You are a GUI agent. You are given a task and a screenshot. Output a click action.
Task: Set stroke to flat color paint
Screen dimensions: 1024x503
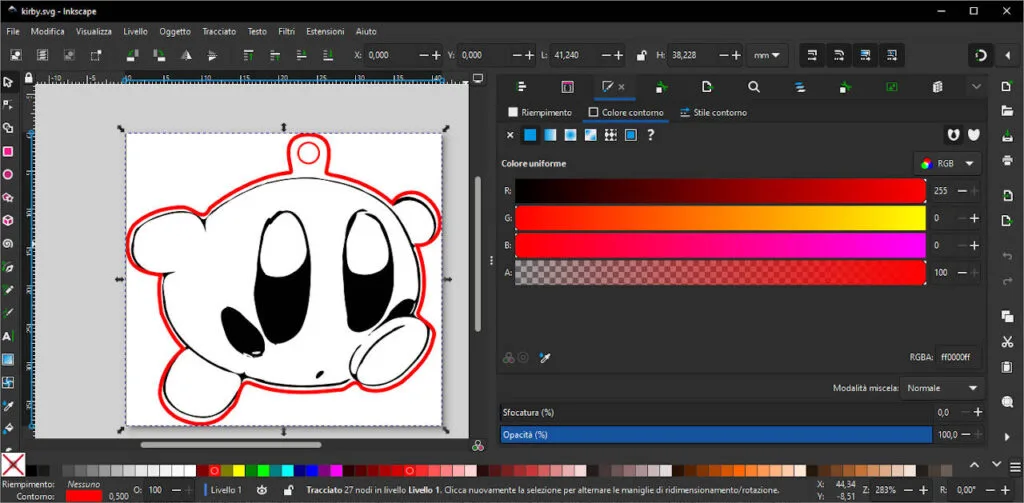coord(530,135)
